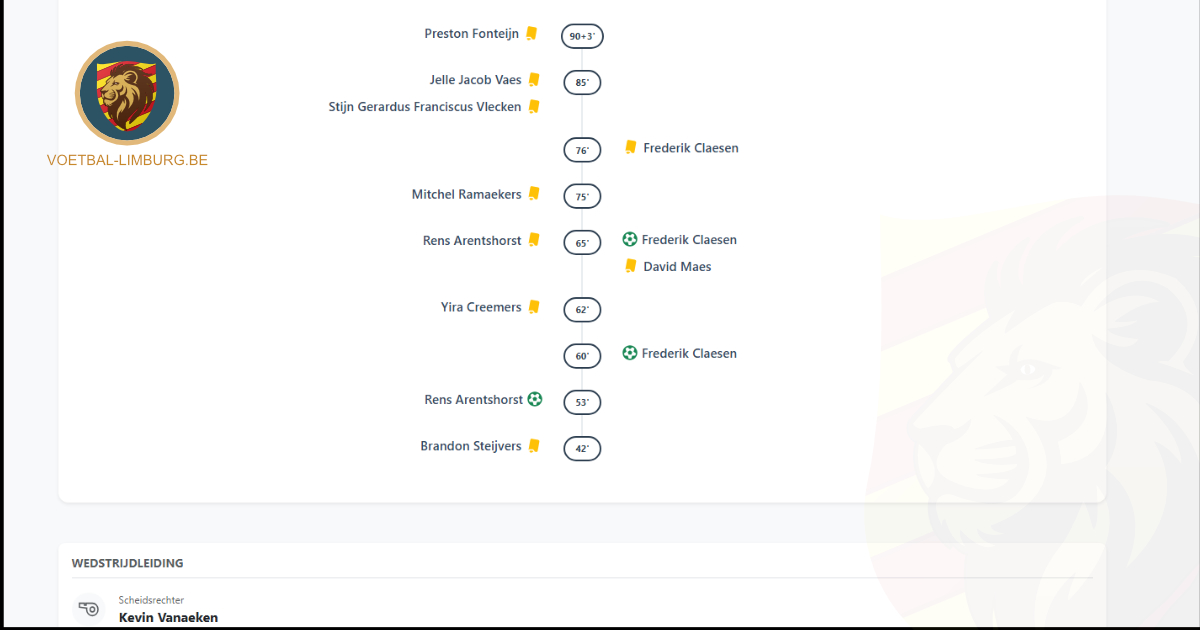This screenshot has width=1200, height=630.
Task: Click the referee whistle icon
Action: [x=89, y=608]
